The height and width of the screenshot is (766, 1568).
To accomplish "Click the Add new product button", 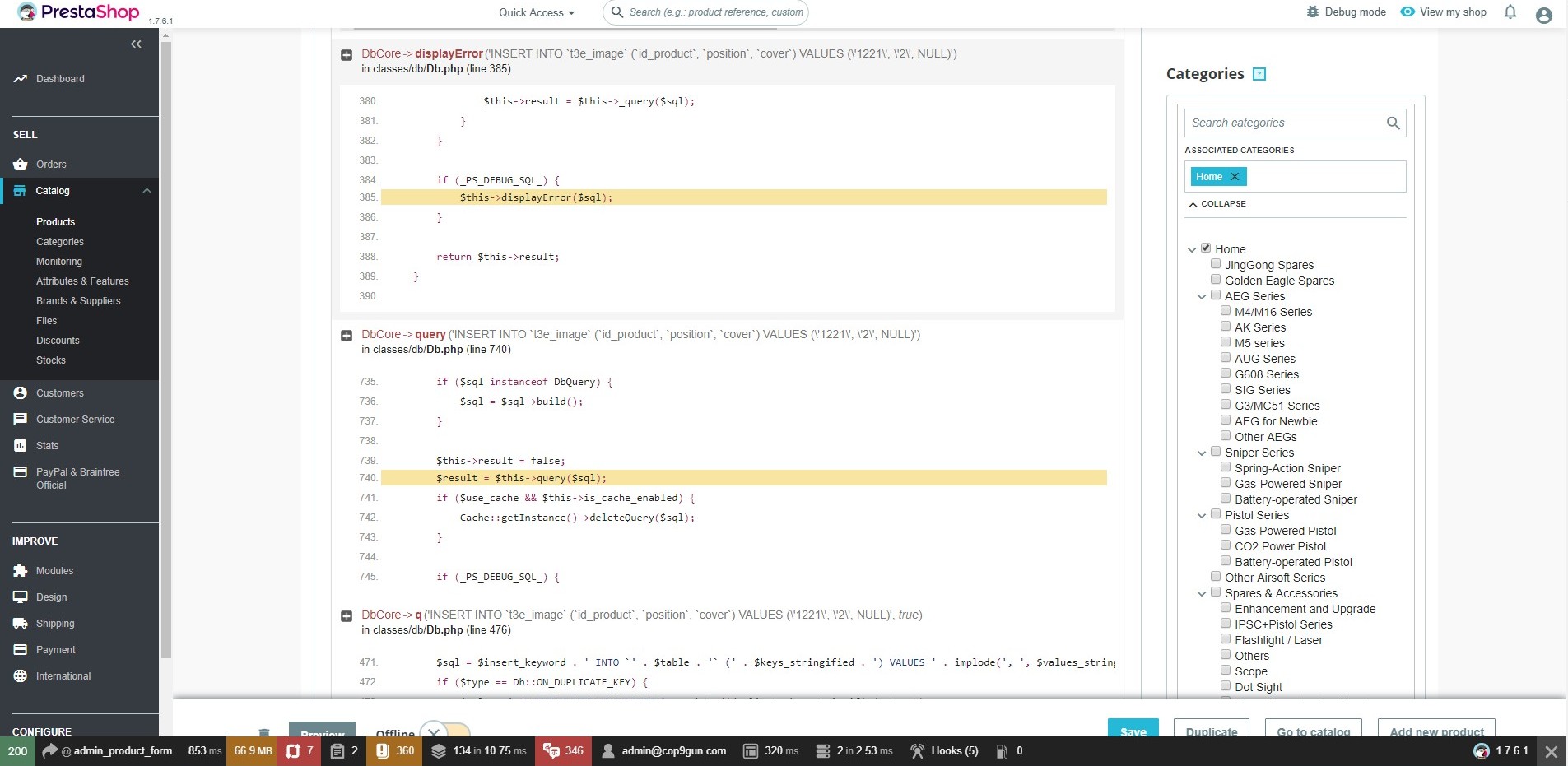I will 1435,731.
